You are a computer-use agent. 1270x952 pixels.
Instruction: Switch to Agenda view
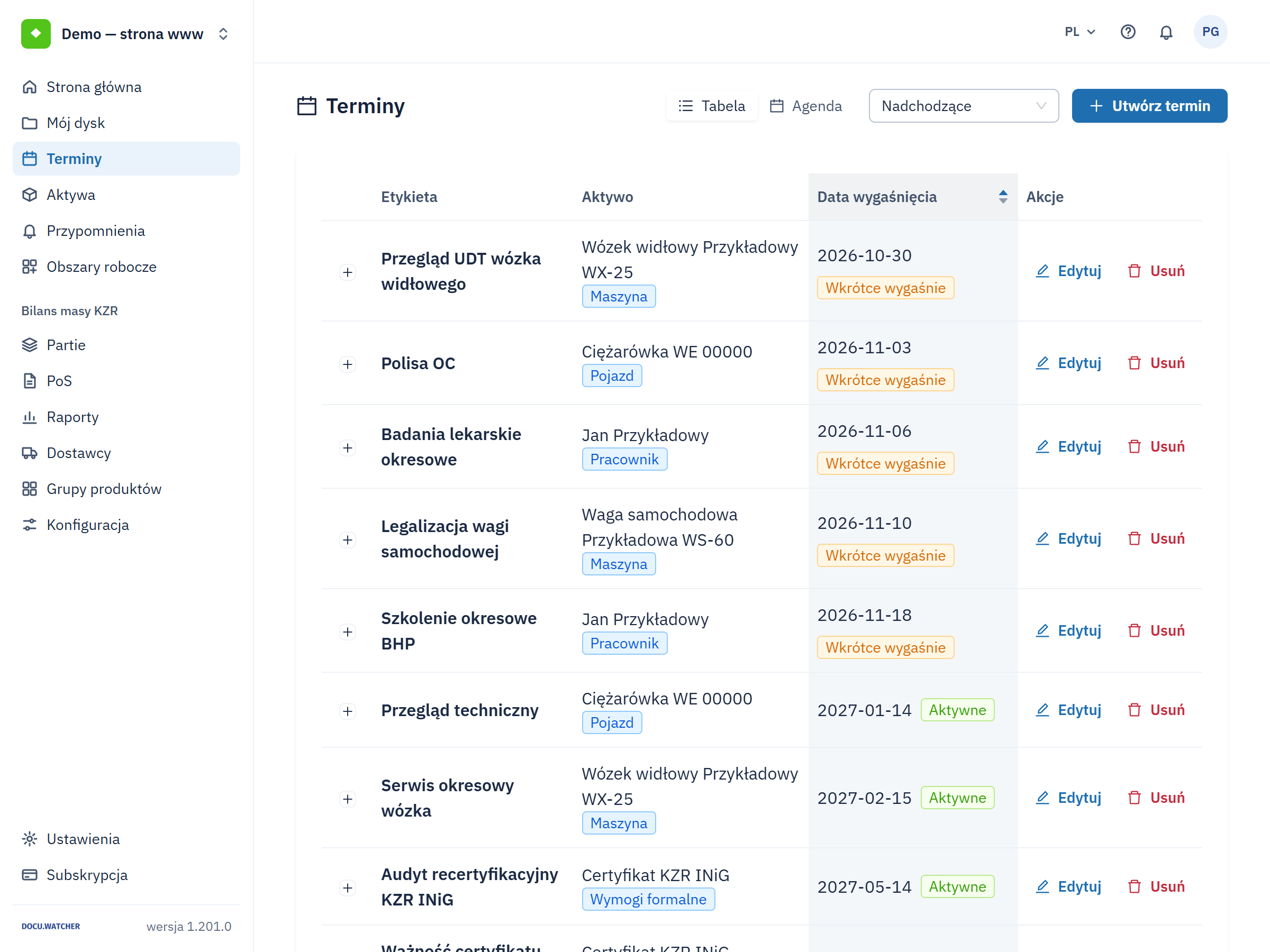pos(806,106)
